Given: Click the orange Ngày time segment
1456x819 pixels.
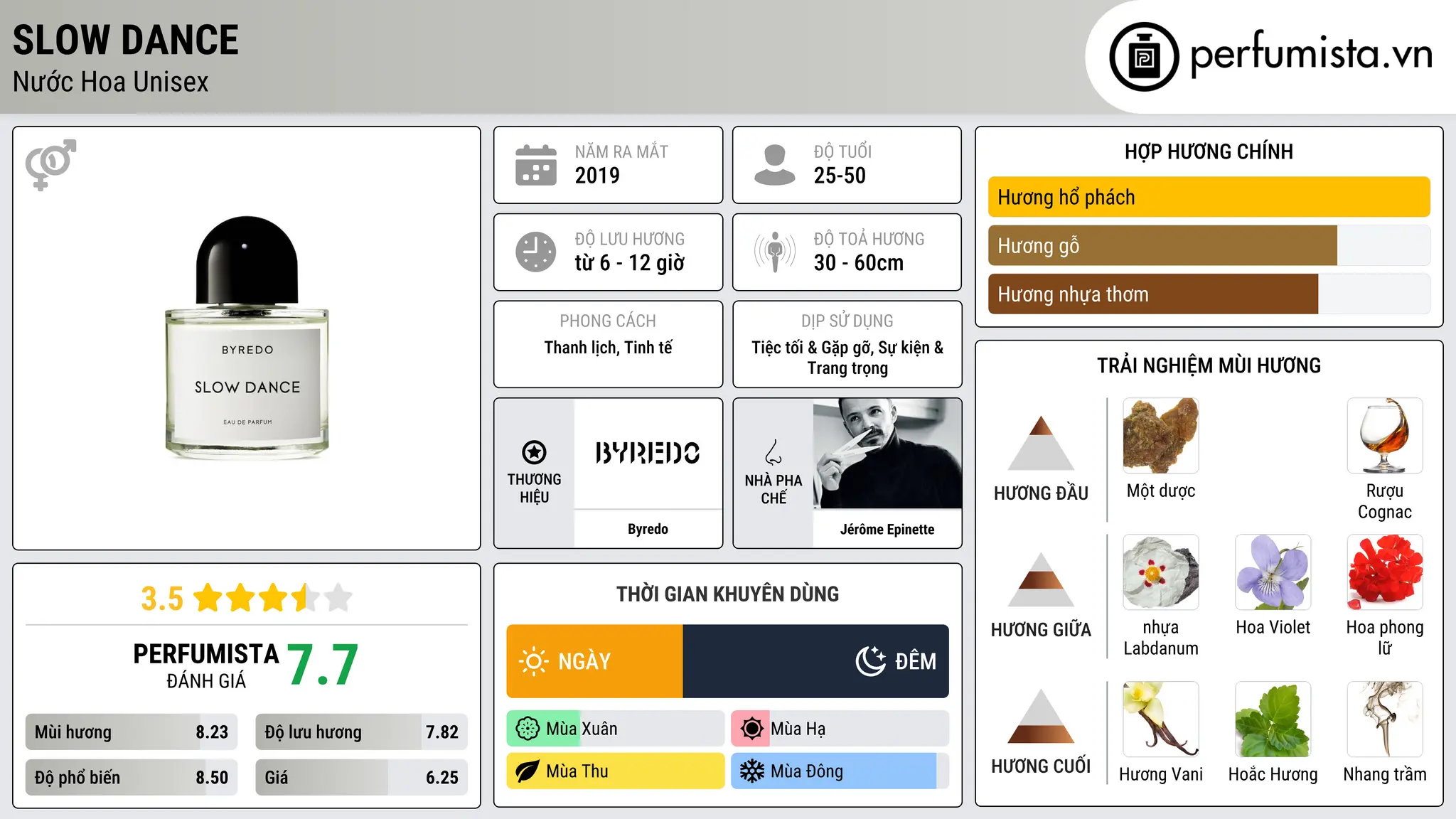Looking at the screenshot, I should [595, 661].
